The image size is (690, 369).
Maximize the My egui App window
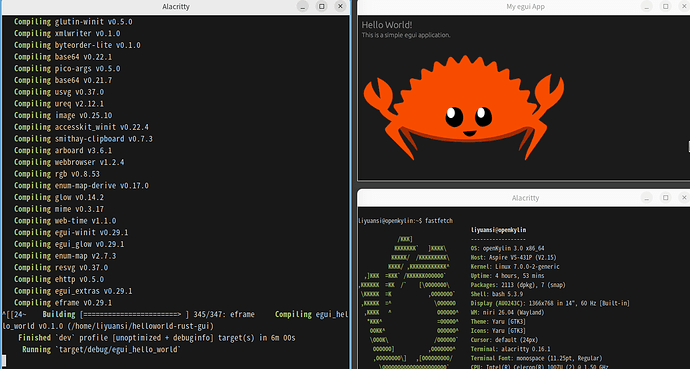click(666, 7)
